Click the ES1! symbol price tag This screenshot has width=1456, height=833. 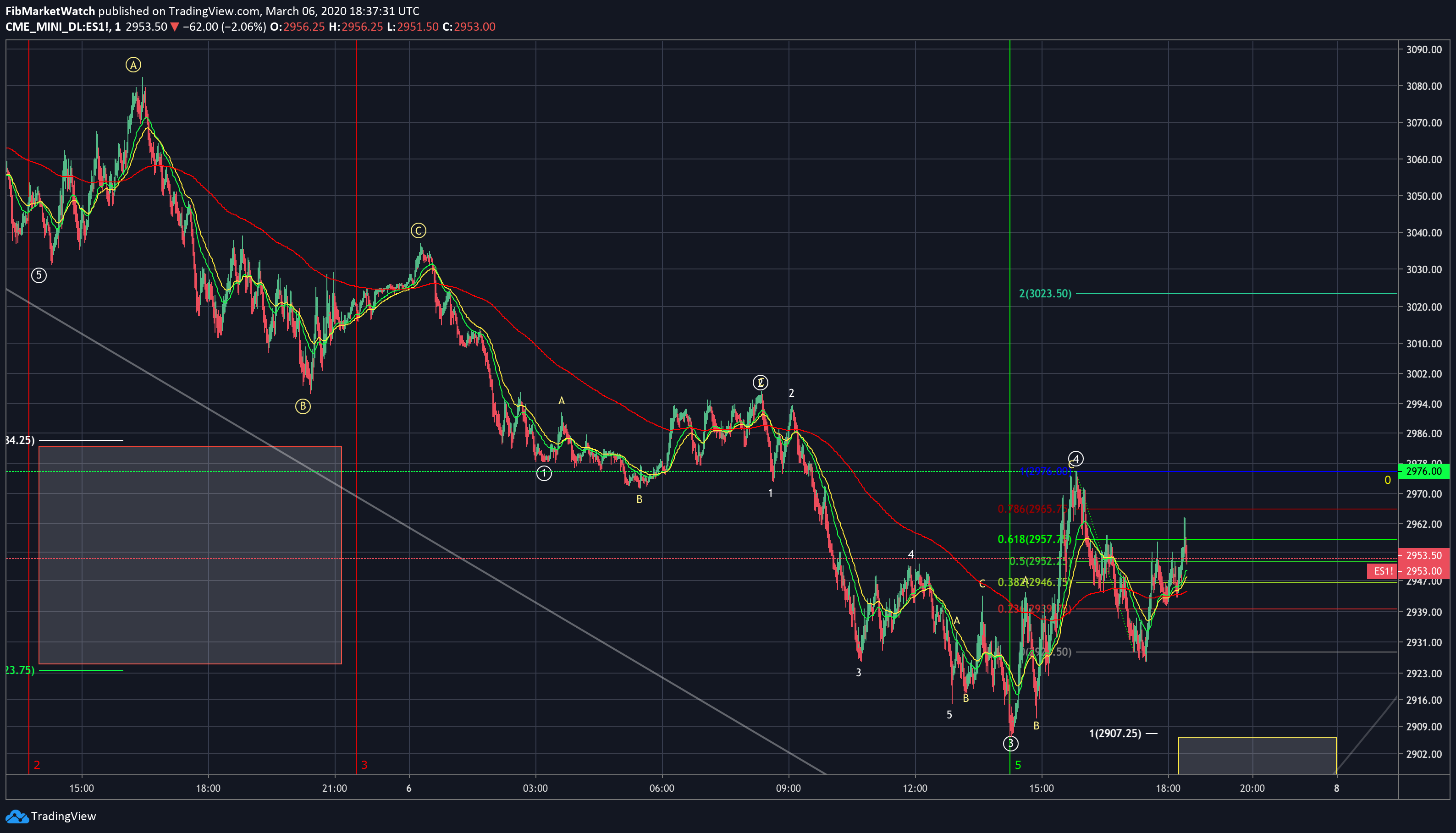point(1383,571)
